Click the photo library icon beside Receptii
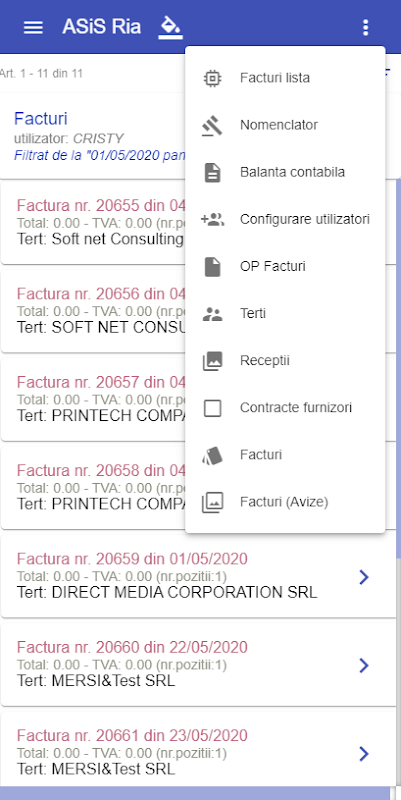The height and width of the screenshot is (800, 401). point(212,361)
